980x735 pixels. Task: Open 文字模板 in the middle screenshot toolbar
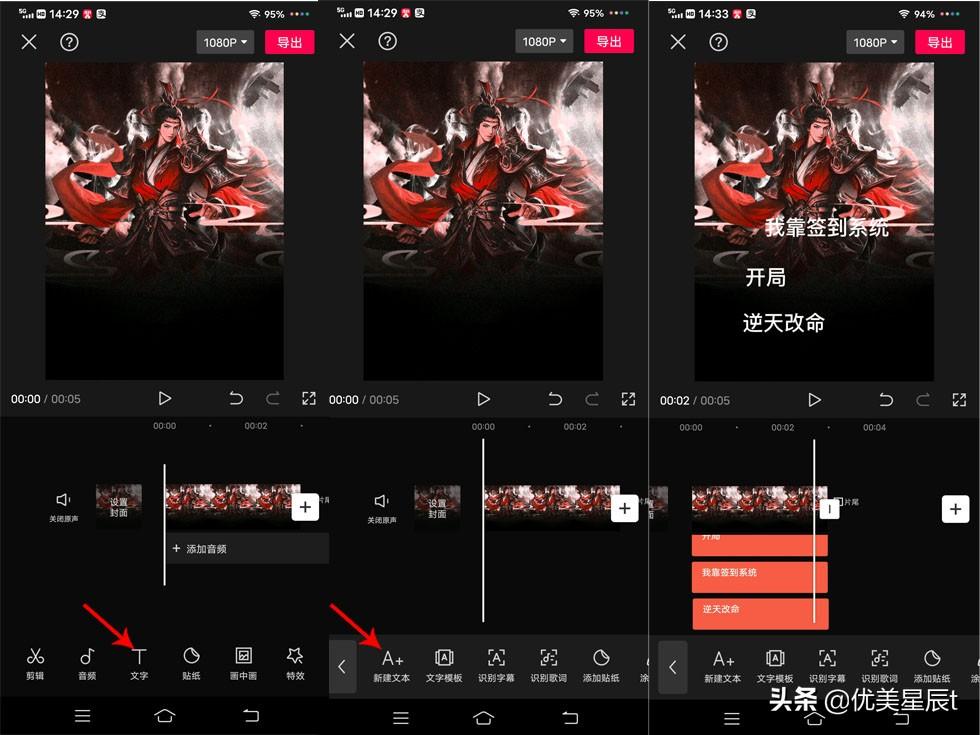[444, 666]
